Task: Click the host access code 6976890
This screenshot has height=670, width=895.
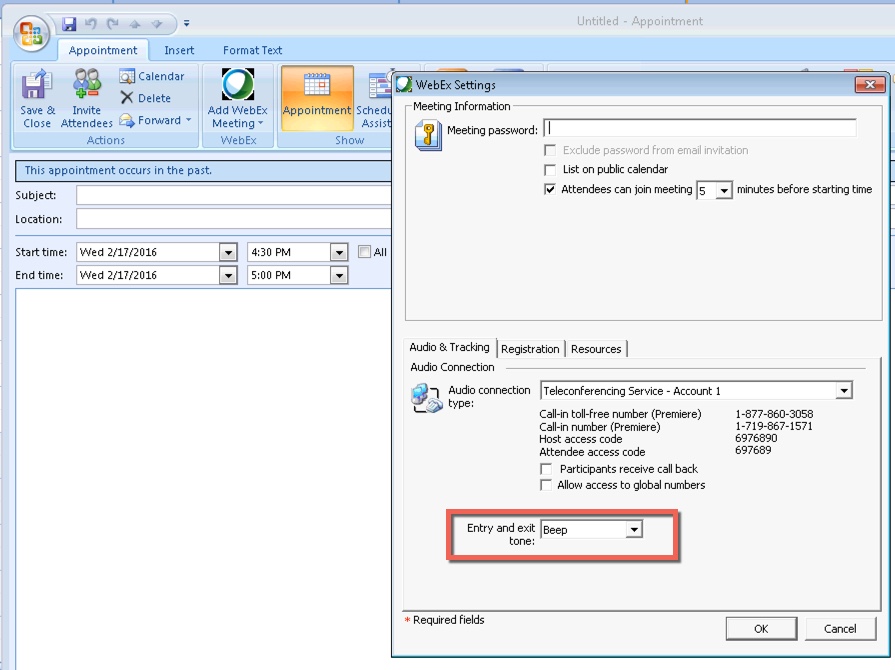Action: coord(756,438)
